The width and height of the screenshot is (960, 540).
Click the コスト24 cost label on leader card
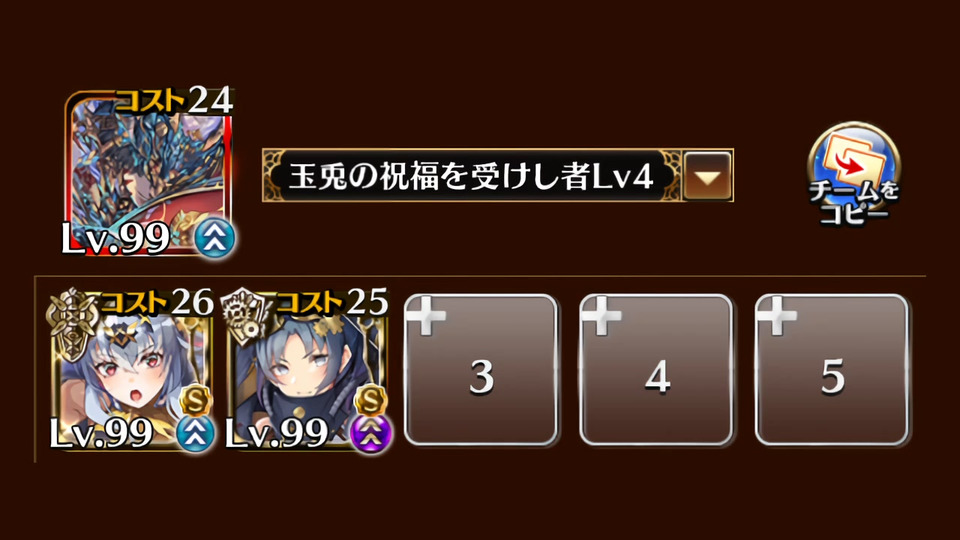click(x=174, y=100)
